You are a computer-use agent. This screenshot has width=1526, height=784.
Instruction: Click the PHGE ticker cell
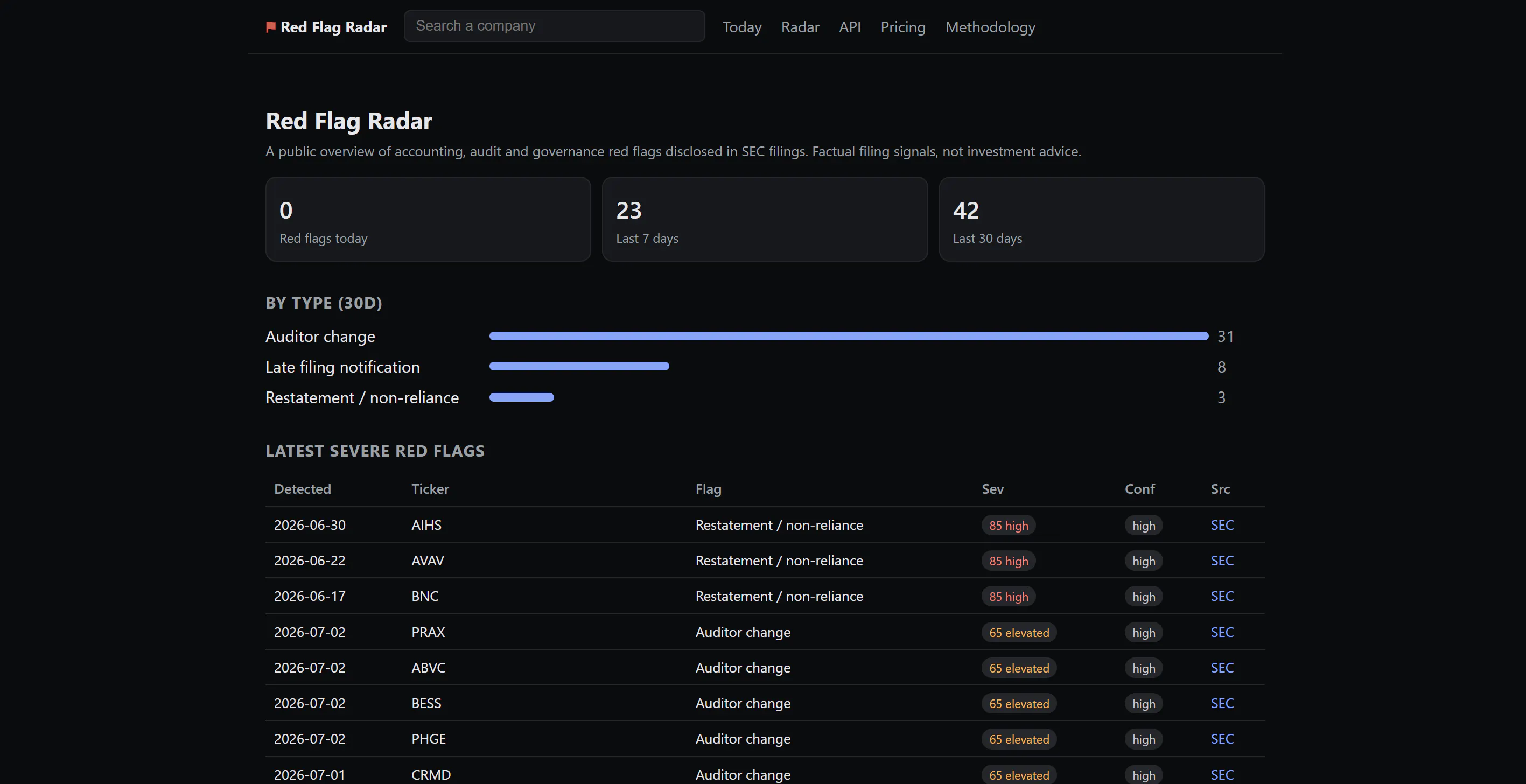[x=428, y=739]
